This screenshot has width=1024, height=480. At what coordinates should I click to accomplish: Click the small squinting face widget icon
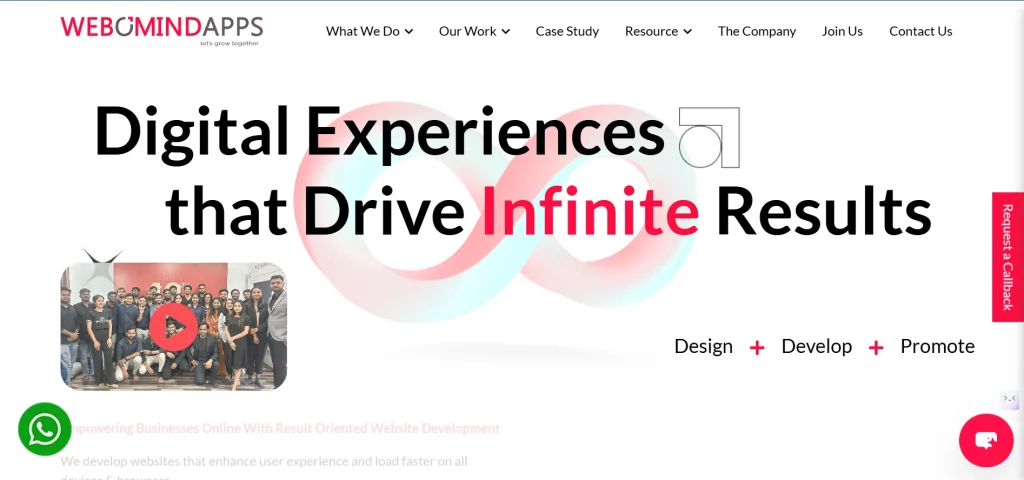tap(1010, 400)
